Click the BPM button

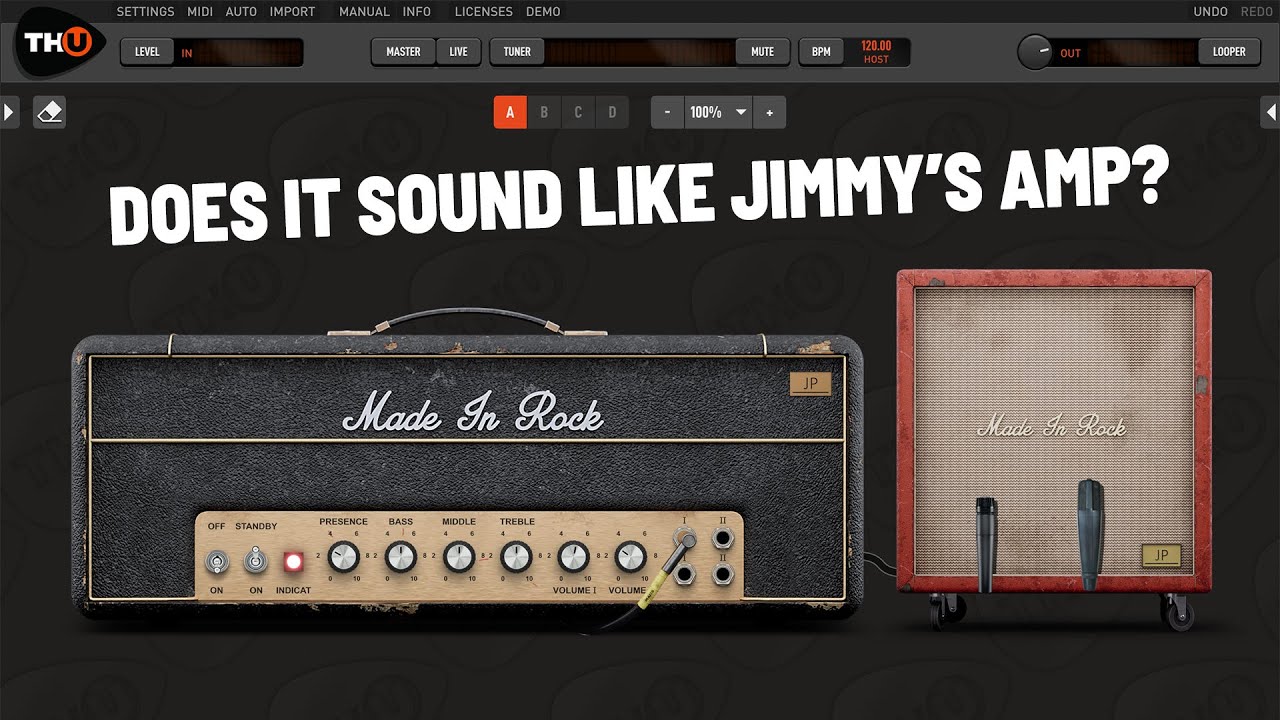tap(821, 52)
